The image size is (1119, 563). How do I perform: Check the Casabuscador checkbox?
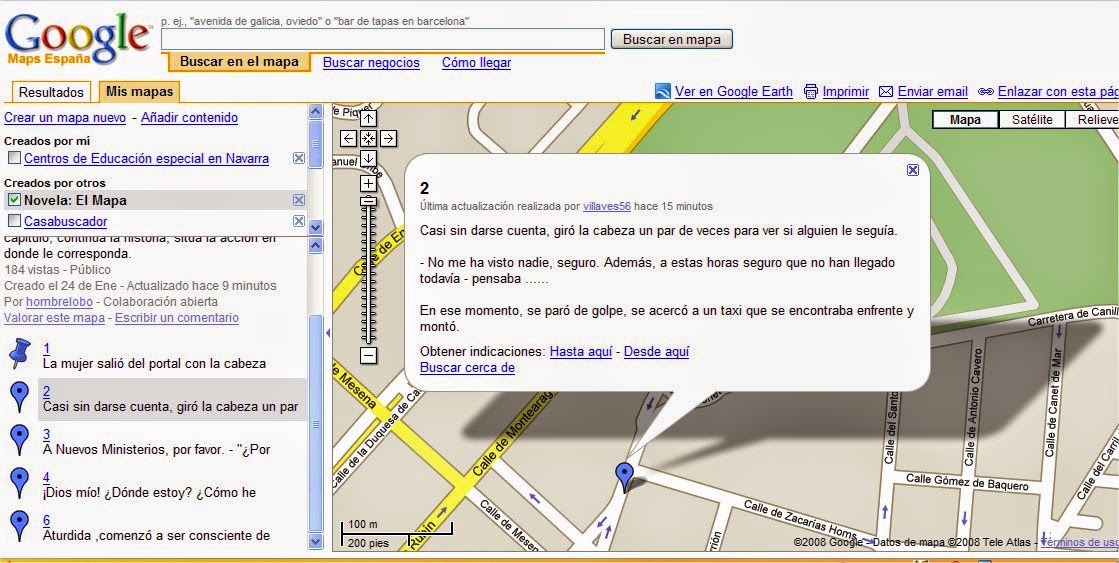tap(14, 220)
